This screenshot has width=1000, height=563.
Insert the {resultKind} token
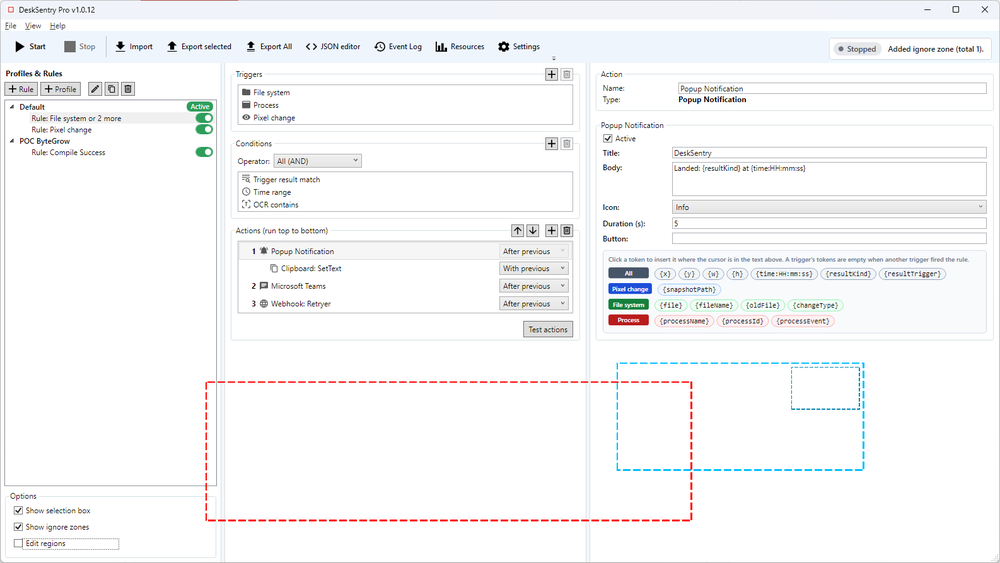(848, 274)
